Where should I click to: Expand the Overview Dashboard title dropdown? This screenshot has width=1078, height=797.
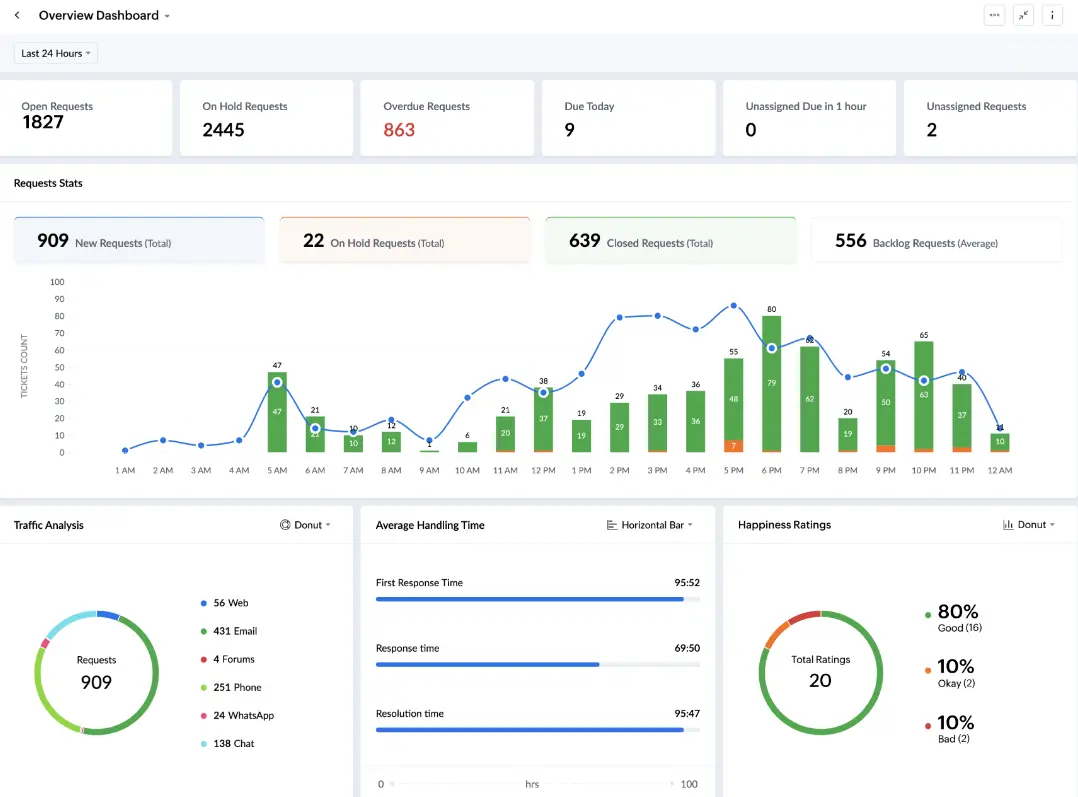pyautogui.click(x=166, y=15)
